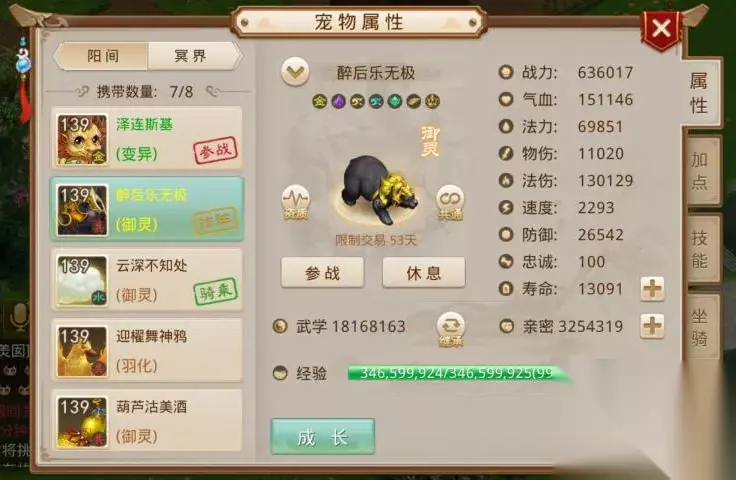Add lifespan with the 寿命 plus button
The width and height of the screenshot is (736, 480).
coord(652,289)
